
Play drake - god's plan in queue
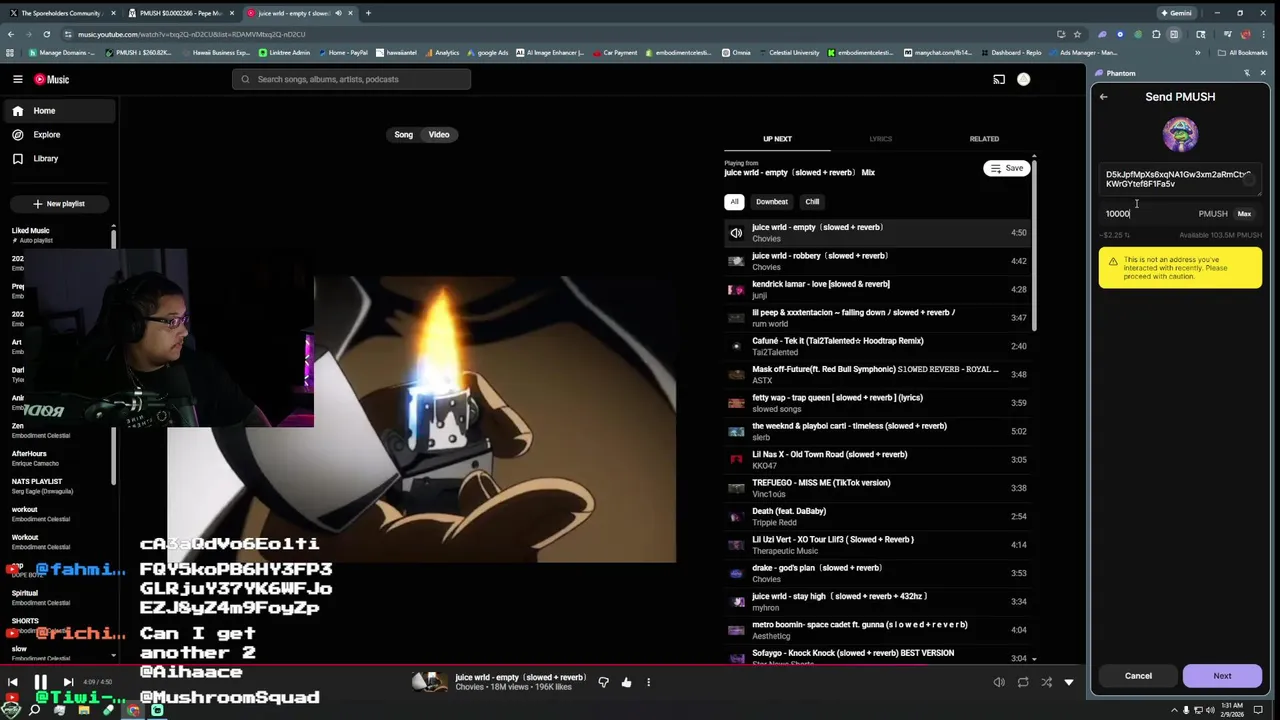pos(878,573)
